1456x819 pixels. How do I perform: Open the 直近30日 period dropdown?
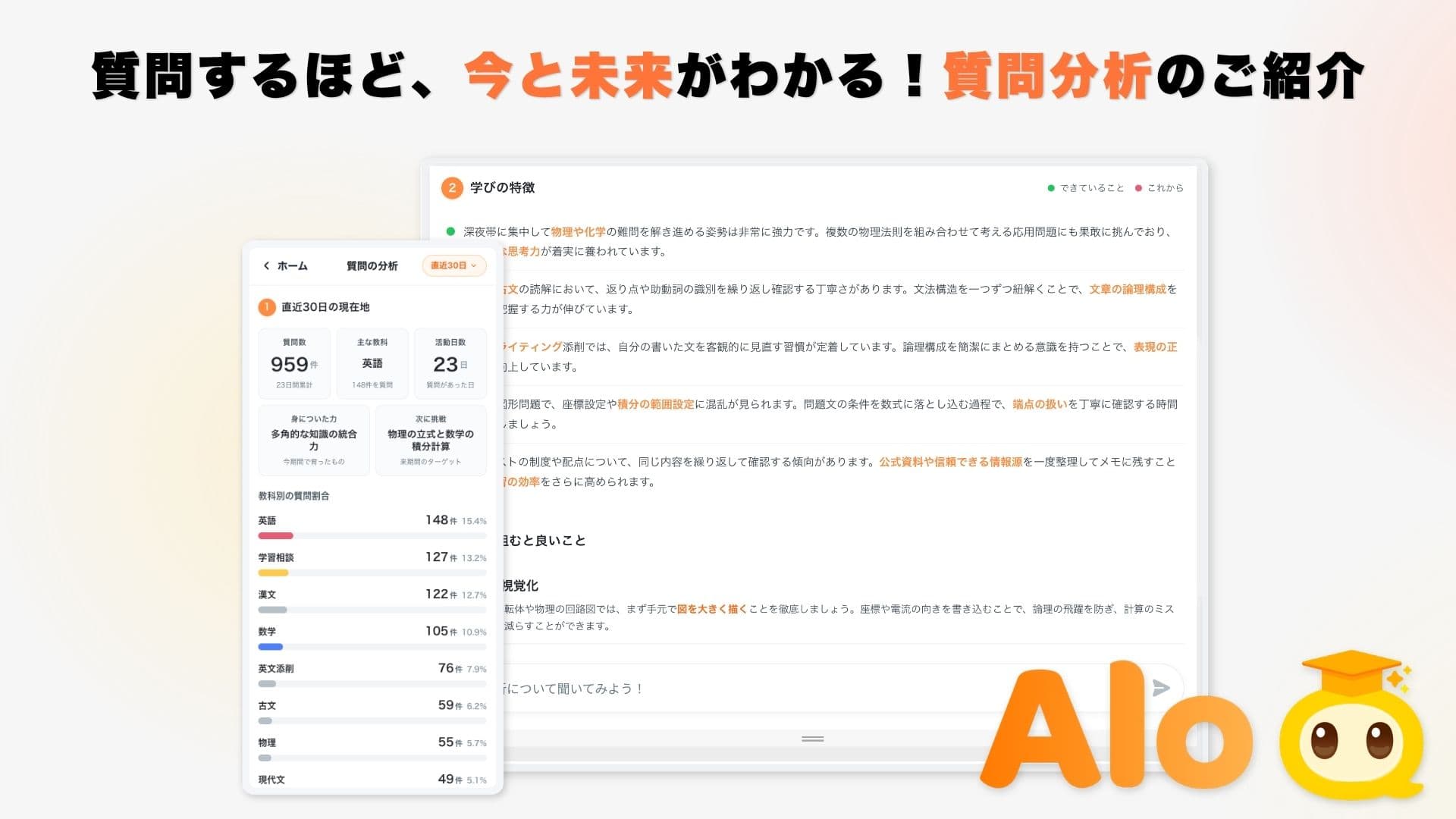click(453, 265)
